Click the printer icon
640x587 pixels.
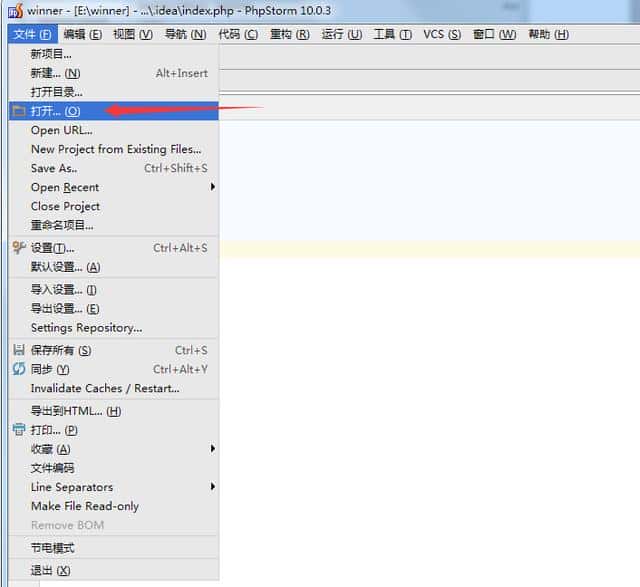19,429
